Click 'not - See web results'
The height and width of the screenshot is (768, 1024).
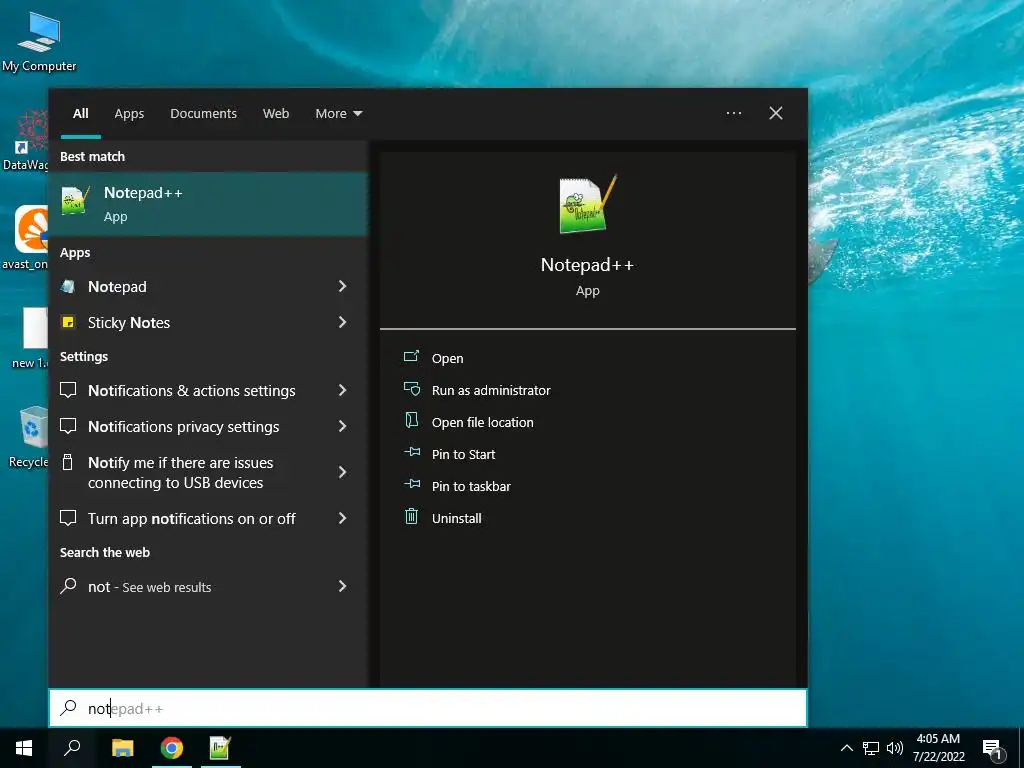[x=150, y=586]
